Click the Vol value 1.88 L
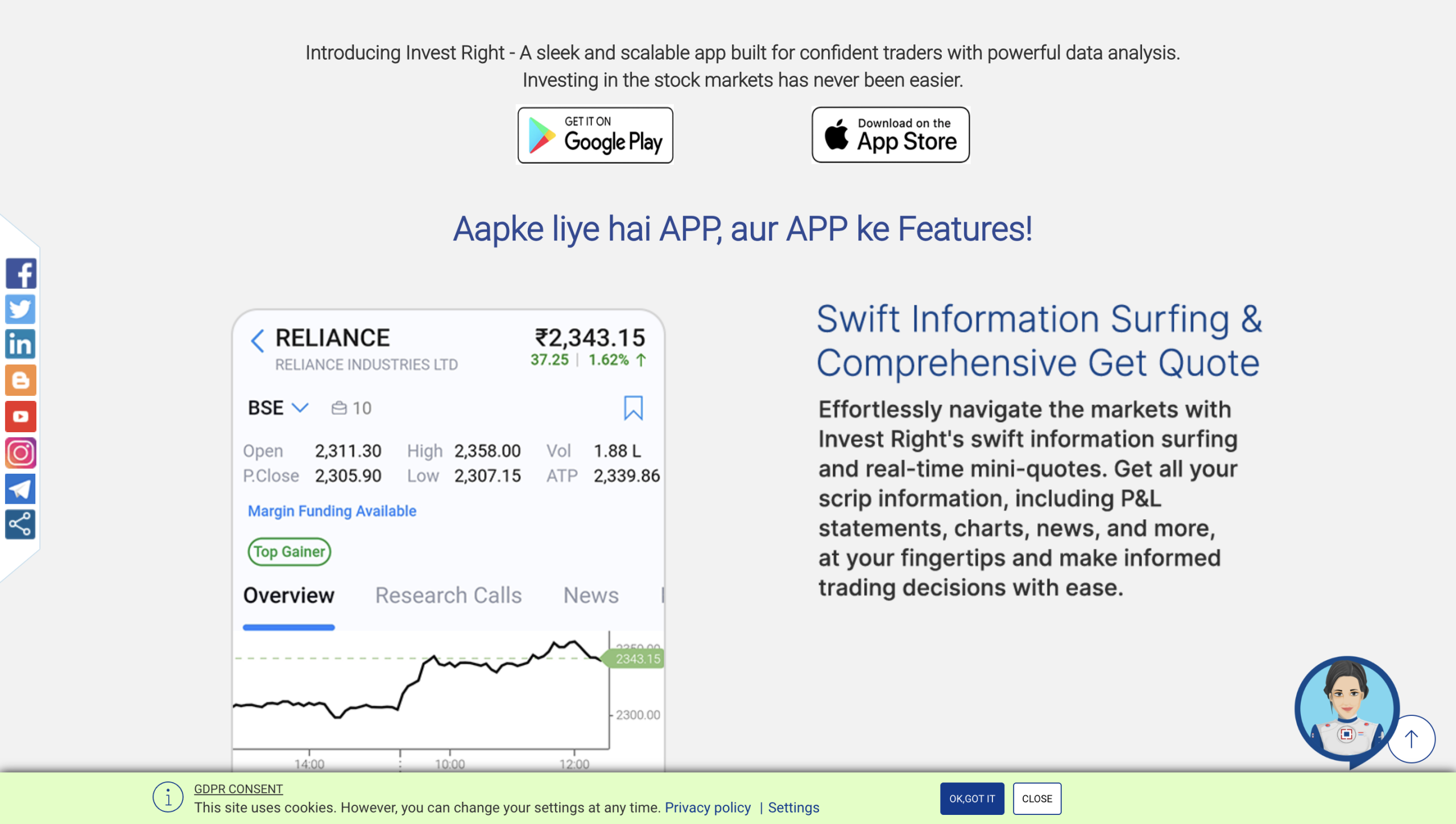The image size is (1456, 824). coord(617,450)
